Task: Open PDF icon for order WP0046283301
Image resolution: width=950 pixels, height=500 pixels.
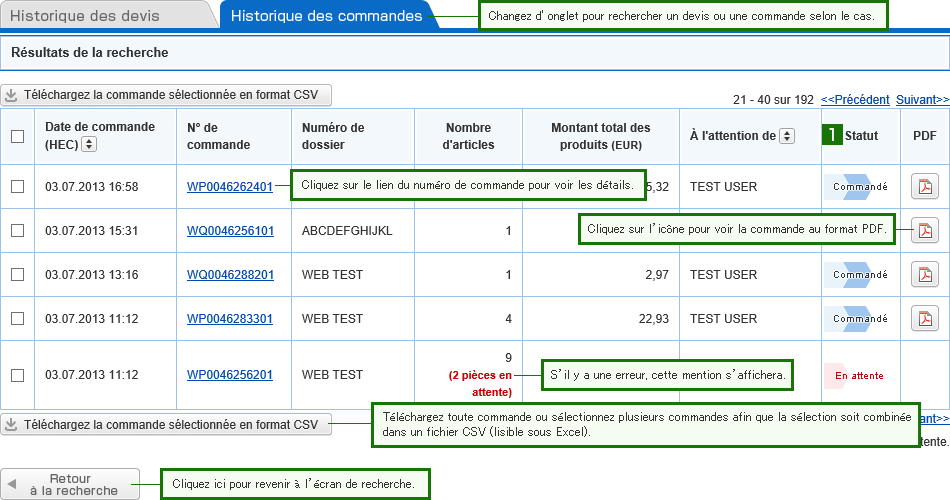Action: click(925, 318)
